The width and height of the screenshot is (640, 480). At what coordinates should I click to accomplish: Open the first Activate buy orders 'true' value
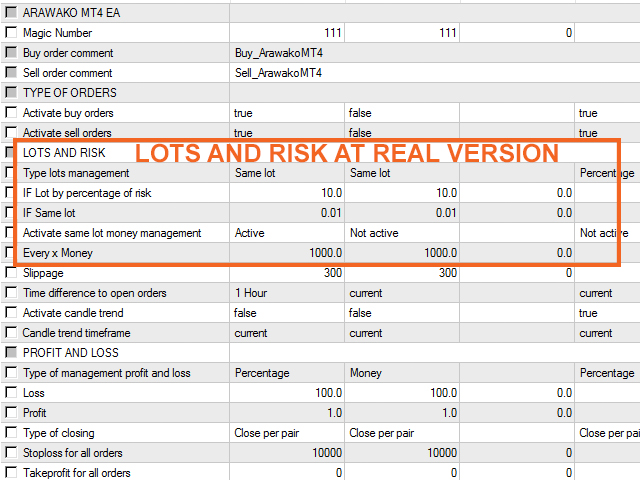pyautogui.click(x=243, y=113)
